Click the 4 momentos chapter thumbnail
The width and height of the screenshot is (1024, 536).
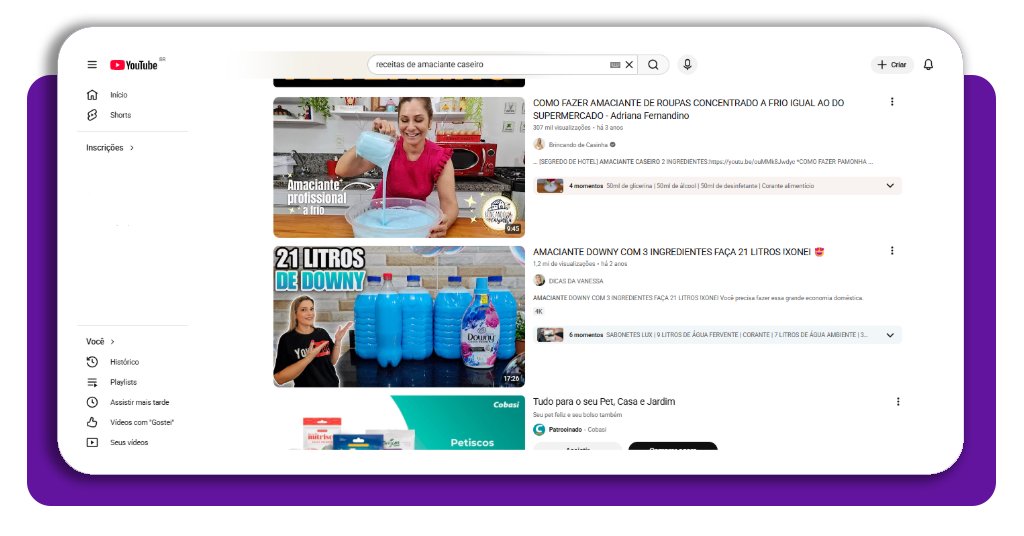click(550, 186)
